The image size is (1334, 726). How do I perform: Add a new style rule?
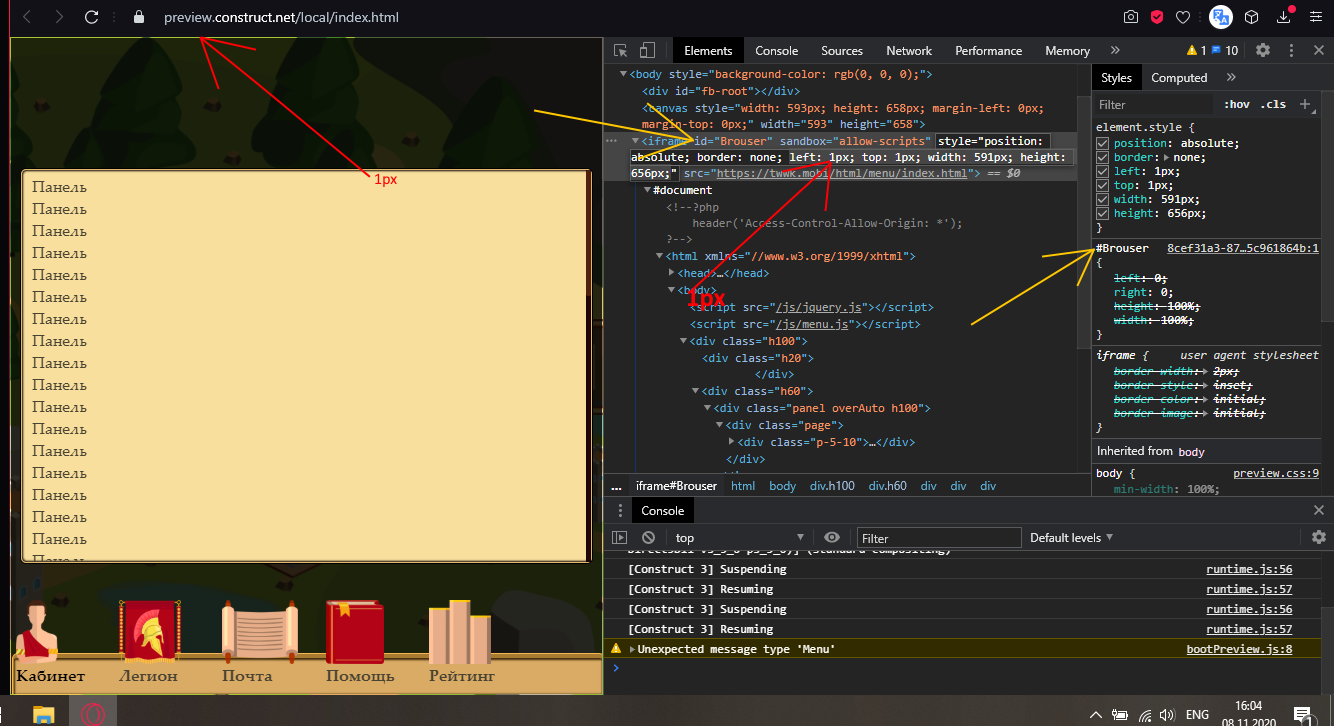1304,104
